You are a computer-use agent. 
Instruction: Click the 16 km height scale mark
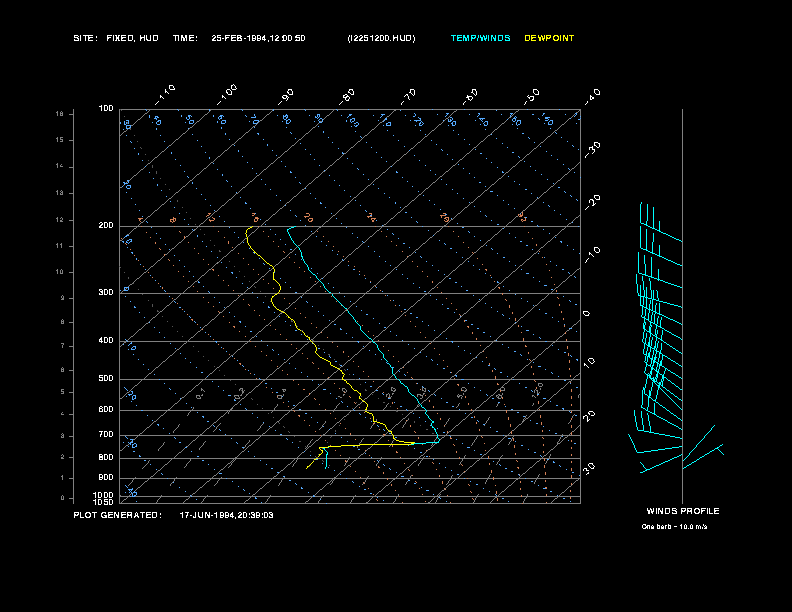59,114
